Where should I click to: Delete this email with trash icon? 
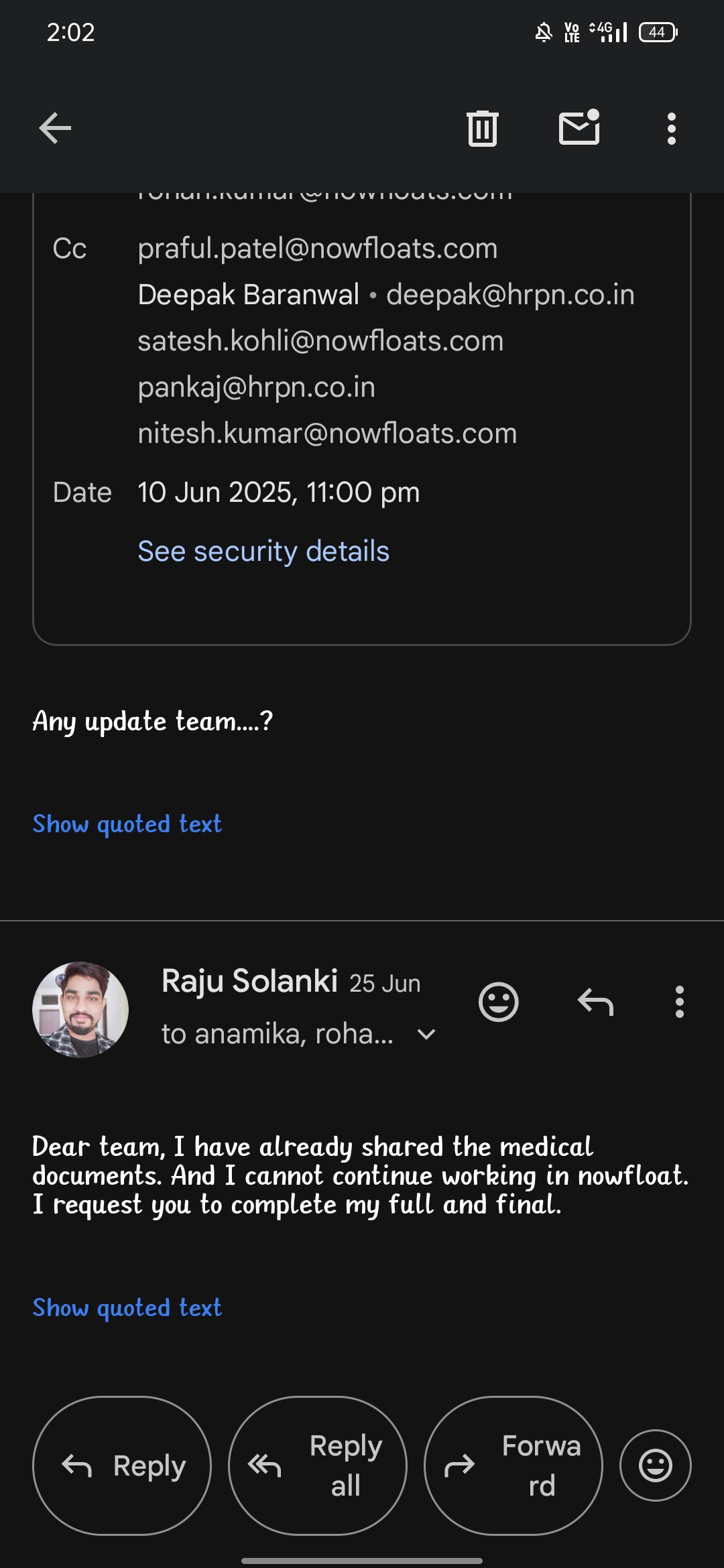click(x=482, y=128)
